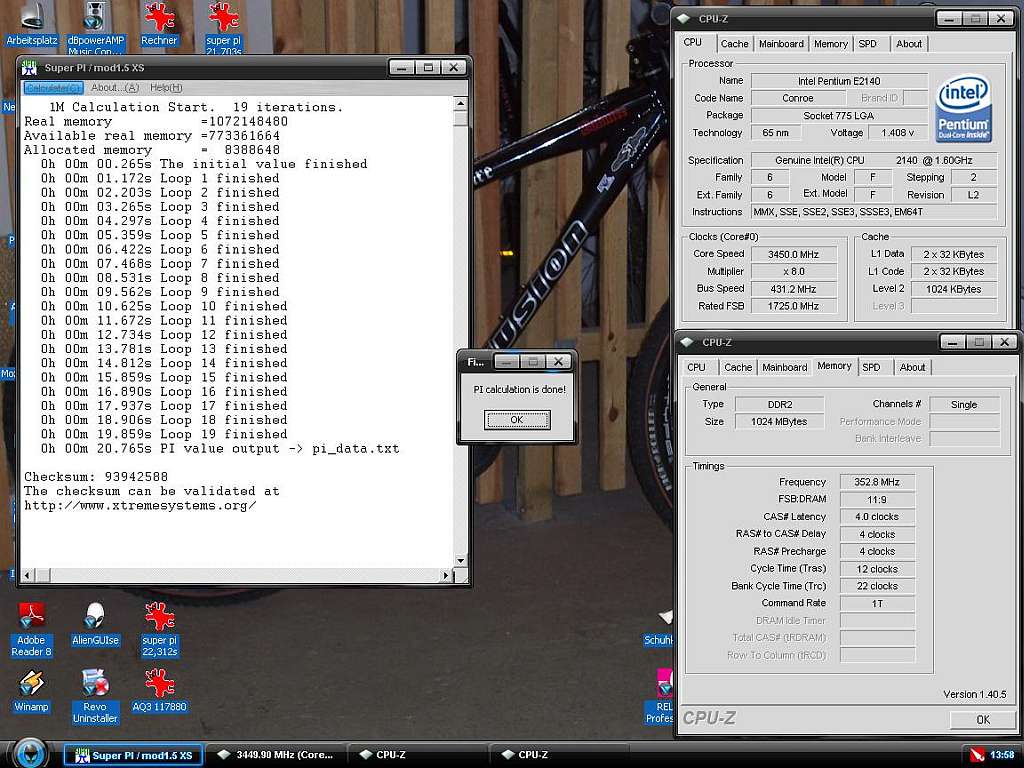Open the AlienGUIse desktop icon
Image resolution: width=1024 pixels, height=768 pixels.
95,624
